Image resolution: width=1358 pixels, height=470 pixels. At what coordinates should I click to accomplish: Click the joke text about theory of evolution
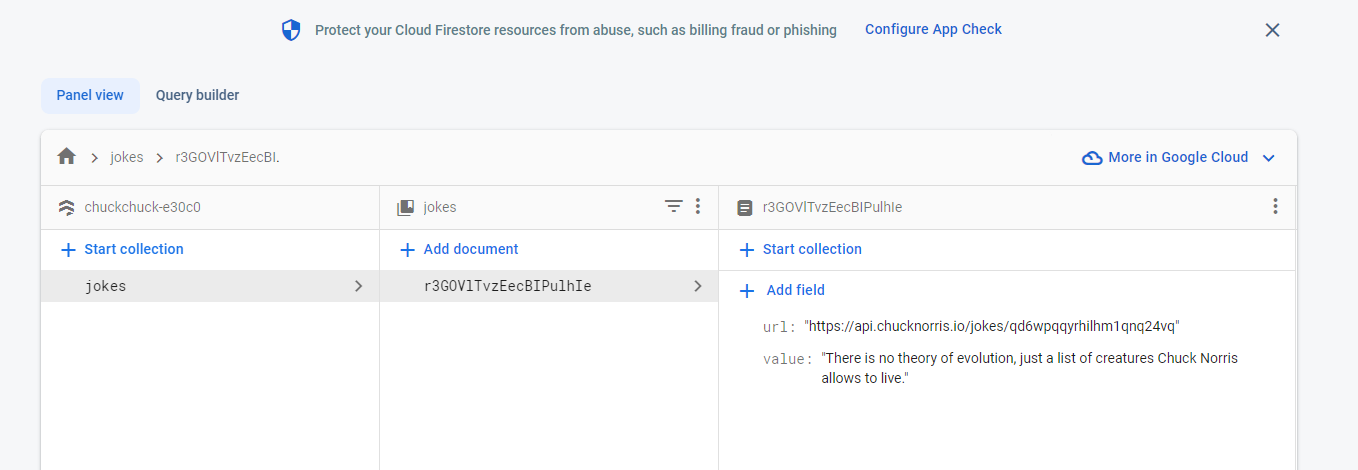pyautogui.click(x=1030, y=368)
